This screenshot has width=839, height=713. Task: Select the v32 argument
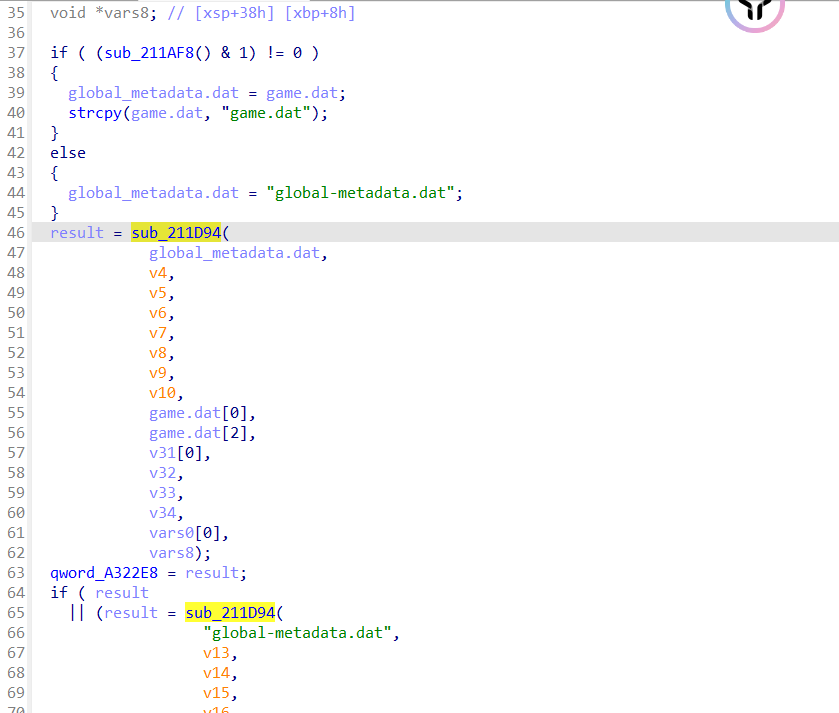coord(162,473)
